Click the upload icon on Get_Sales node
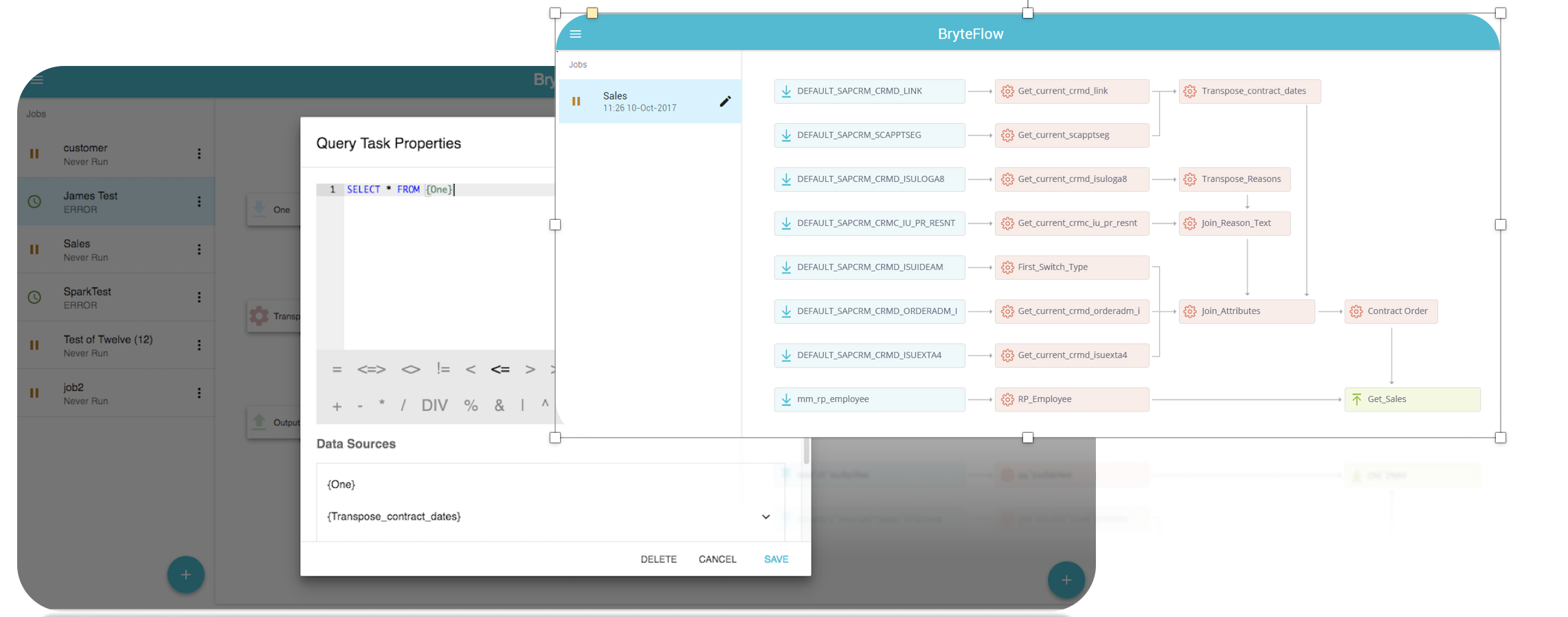 coord(1357,400)
